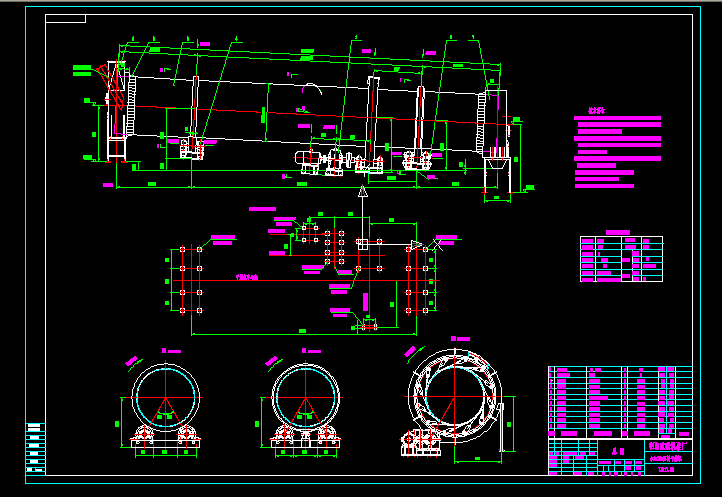Click the magenta technical notes text block
The image size is (722, 497).
(617, 150)
